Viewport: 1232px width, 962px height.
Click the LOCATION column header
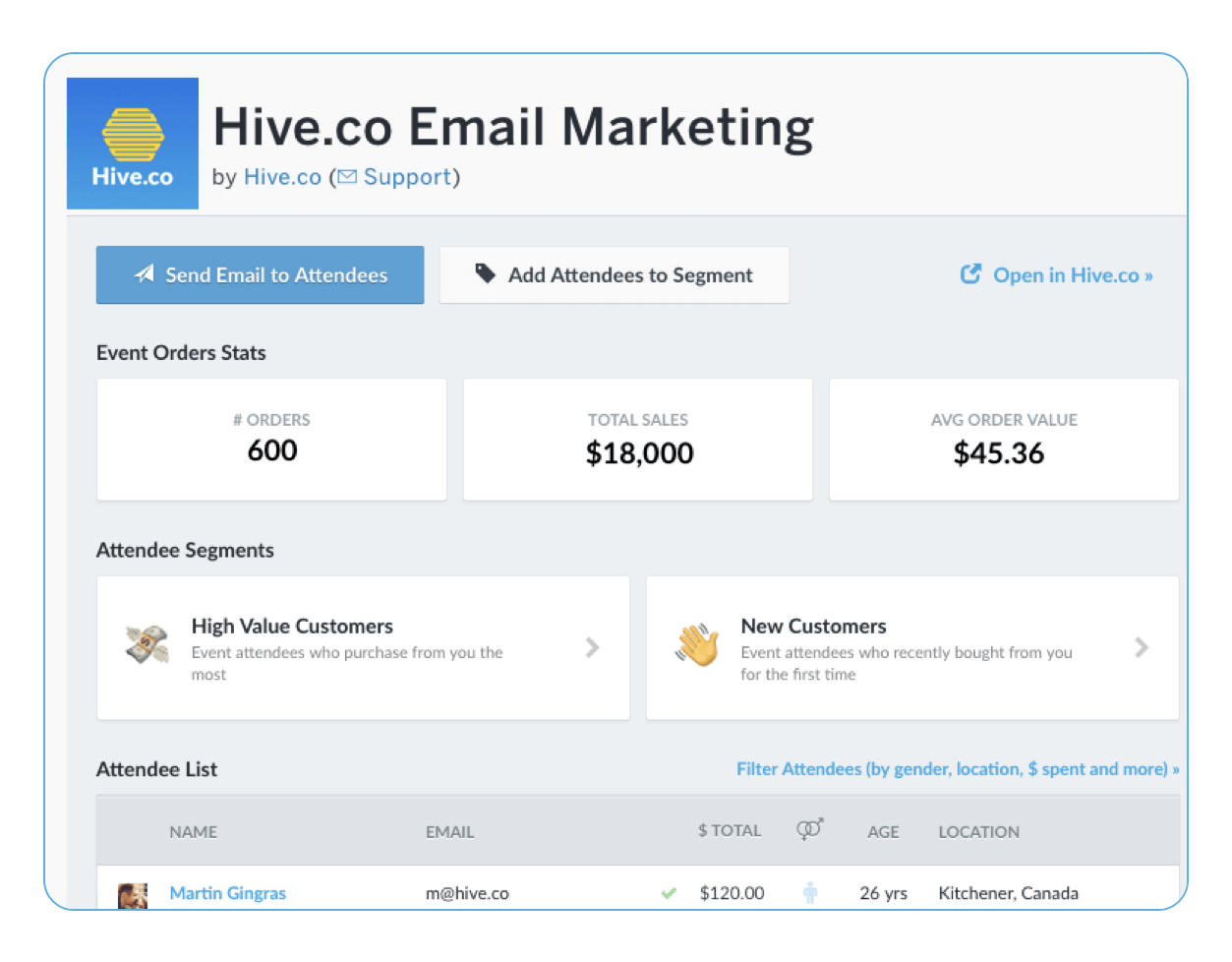click(x=979, y=832)
